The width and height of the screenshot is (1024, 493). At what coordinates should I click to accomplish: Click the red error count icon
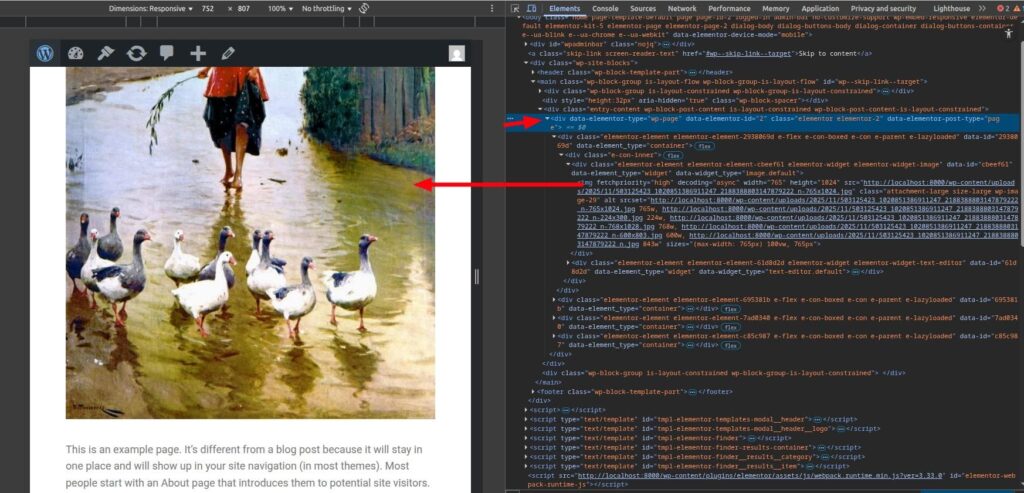click(x=1002, y=8)
